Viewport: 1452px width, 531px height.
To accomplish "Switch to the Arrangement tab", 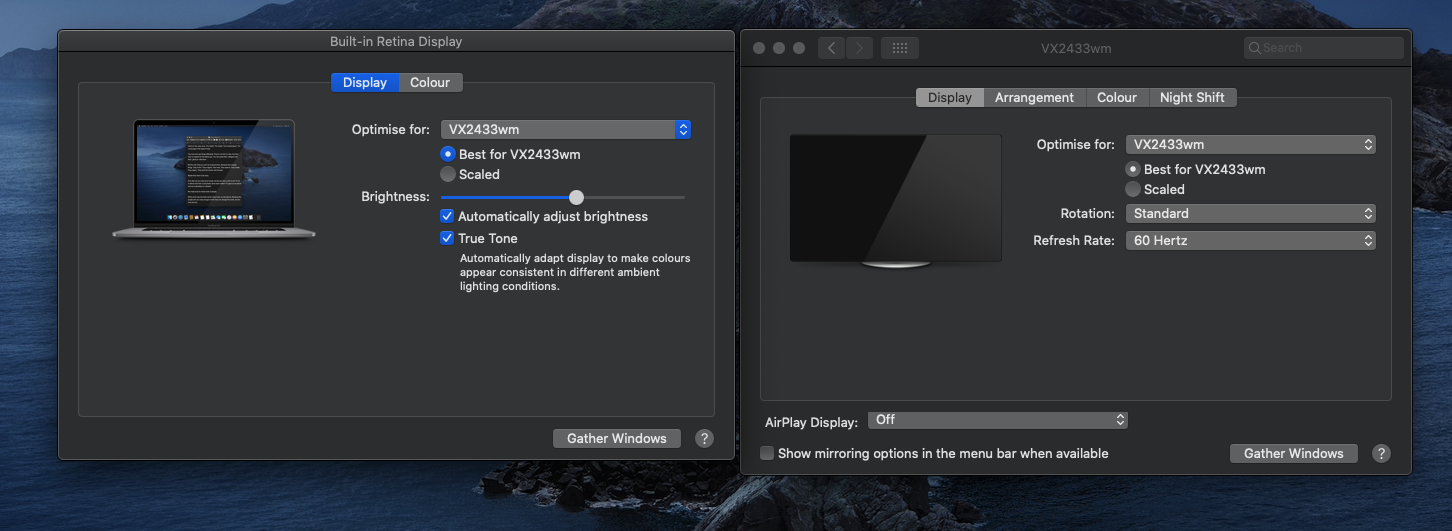I will point(1034,97).
